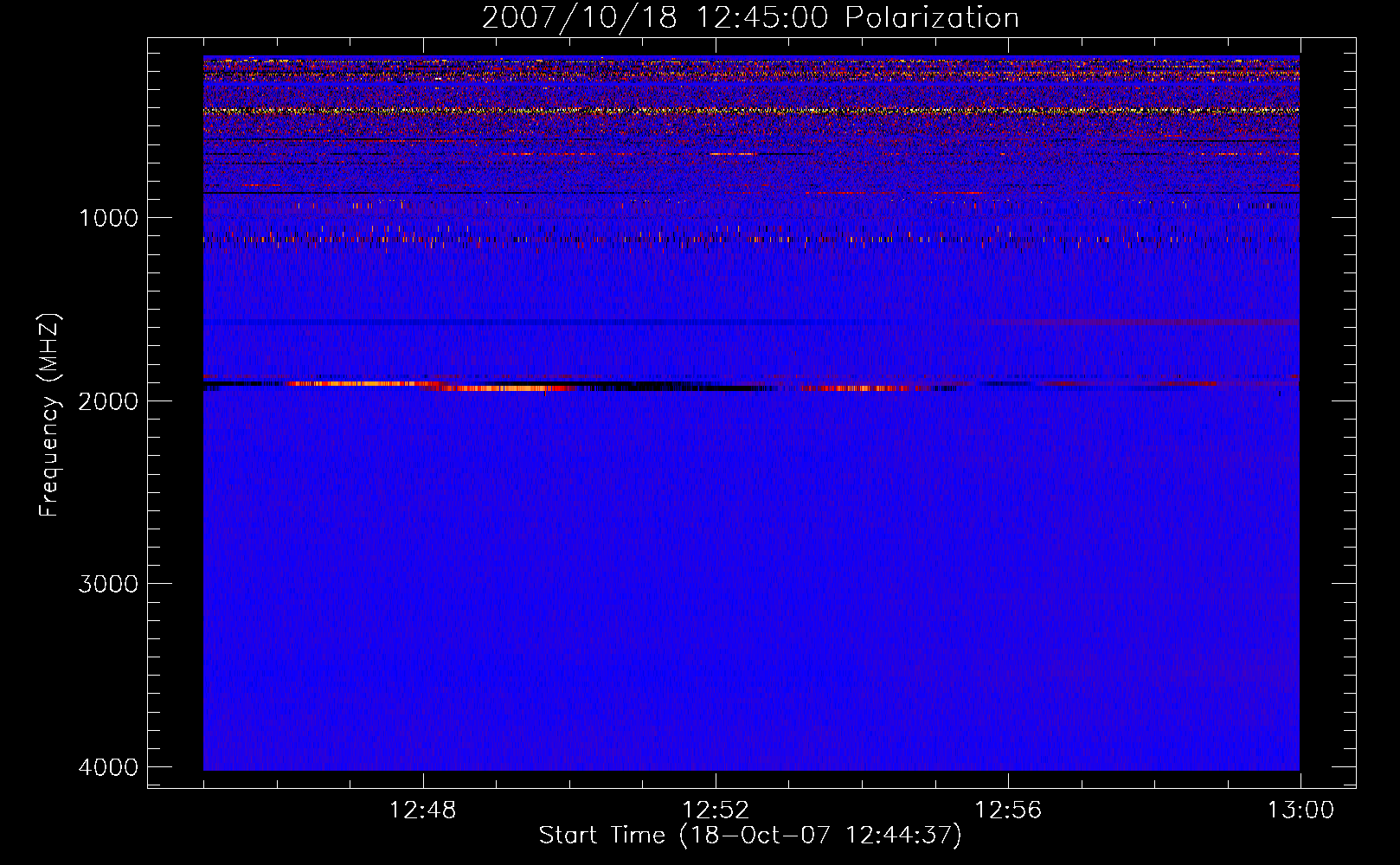Click the '12:48' time axis label

pos(423,811)
